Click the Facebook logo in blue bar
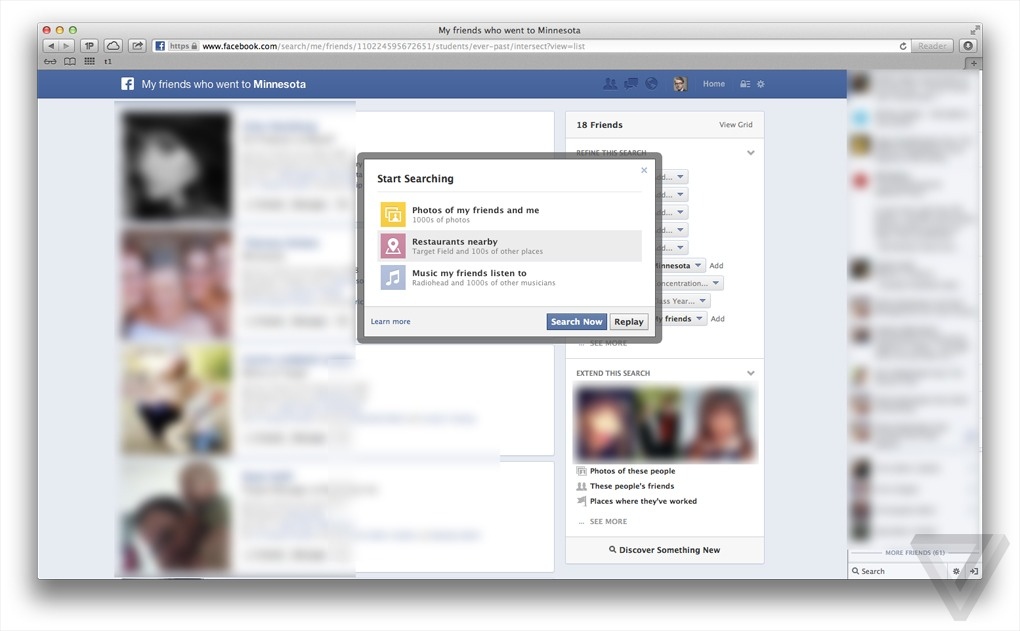The image size is (1020, 631). 128,84
